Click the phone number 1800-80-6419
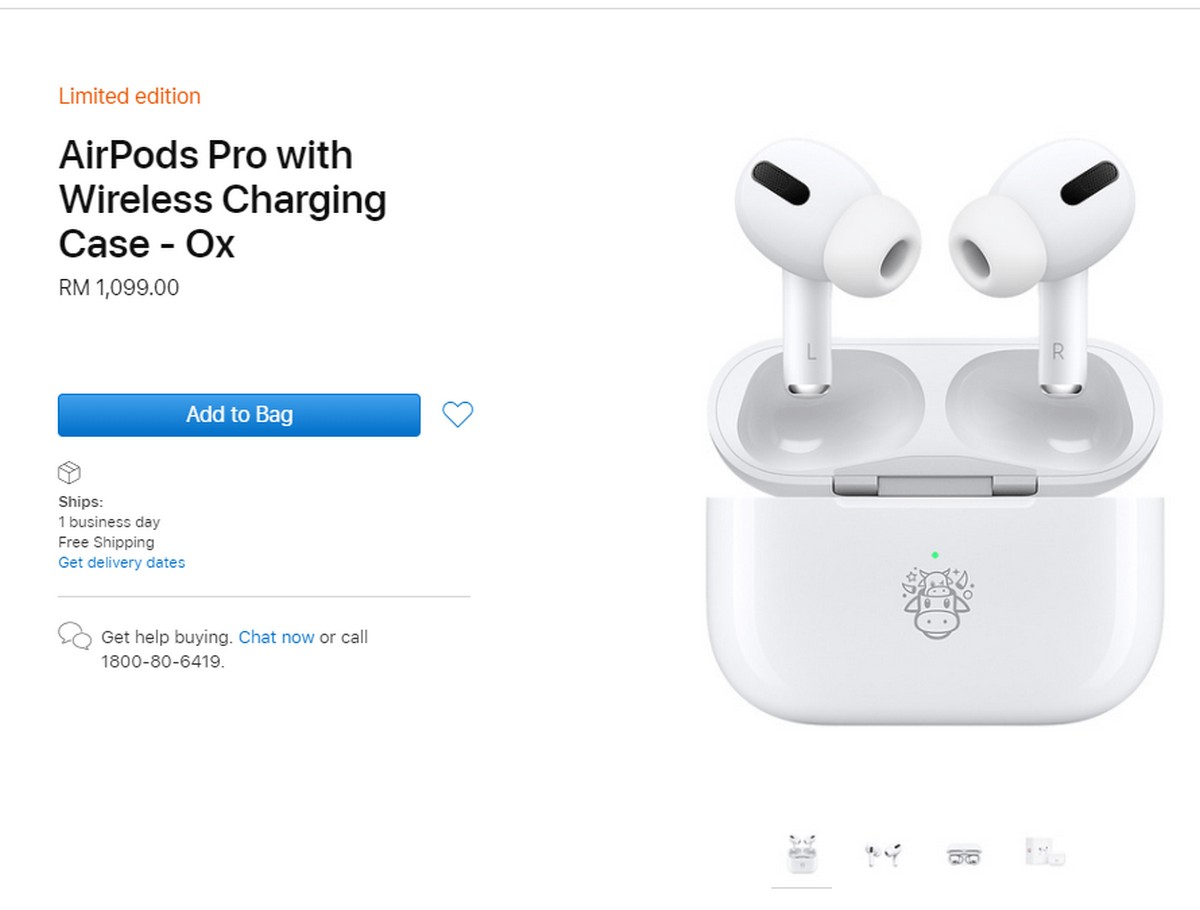Screen dimensions: 1200x910 coord(162,662)
